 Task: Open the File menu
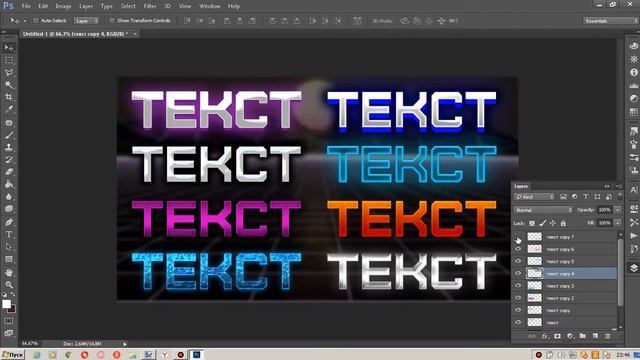point(26,6)
